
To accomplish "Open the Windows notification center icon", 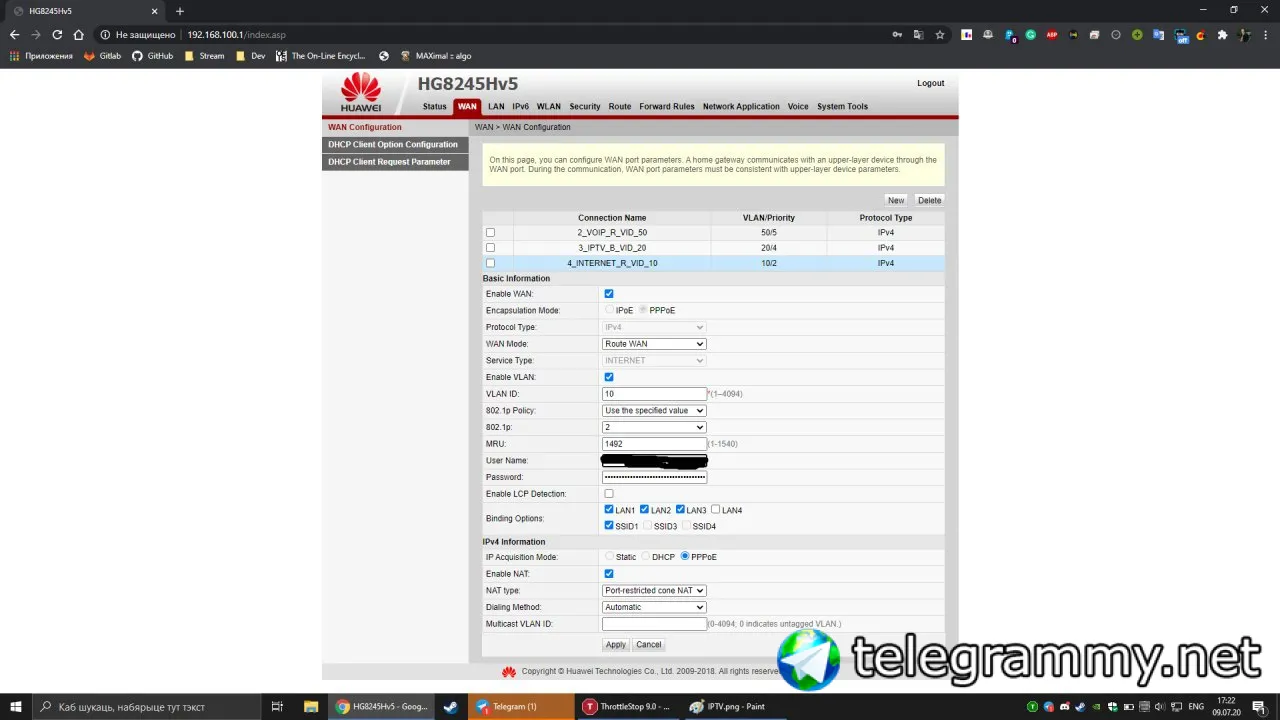I will 1260,707.
